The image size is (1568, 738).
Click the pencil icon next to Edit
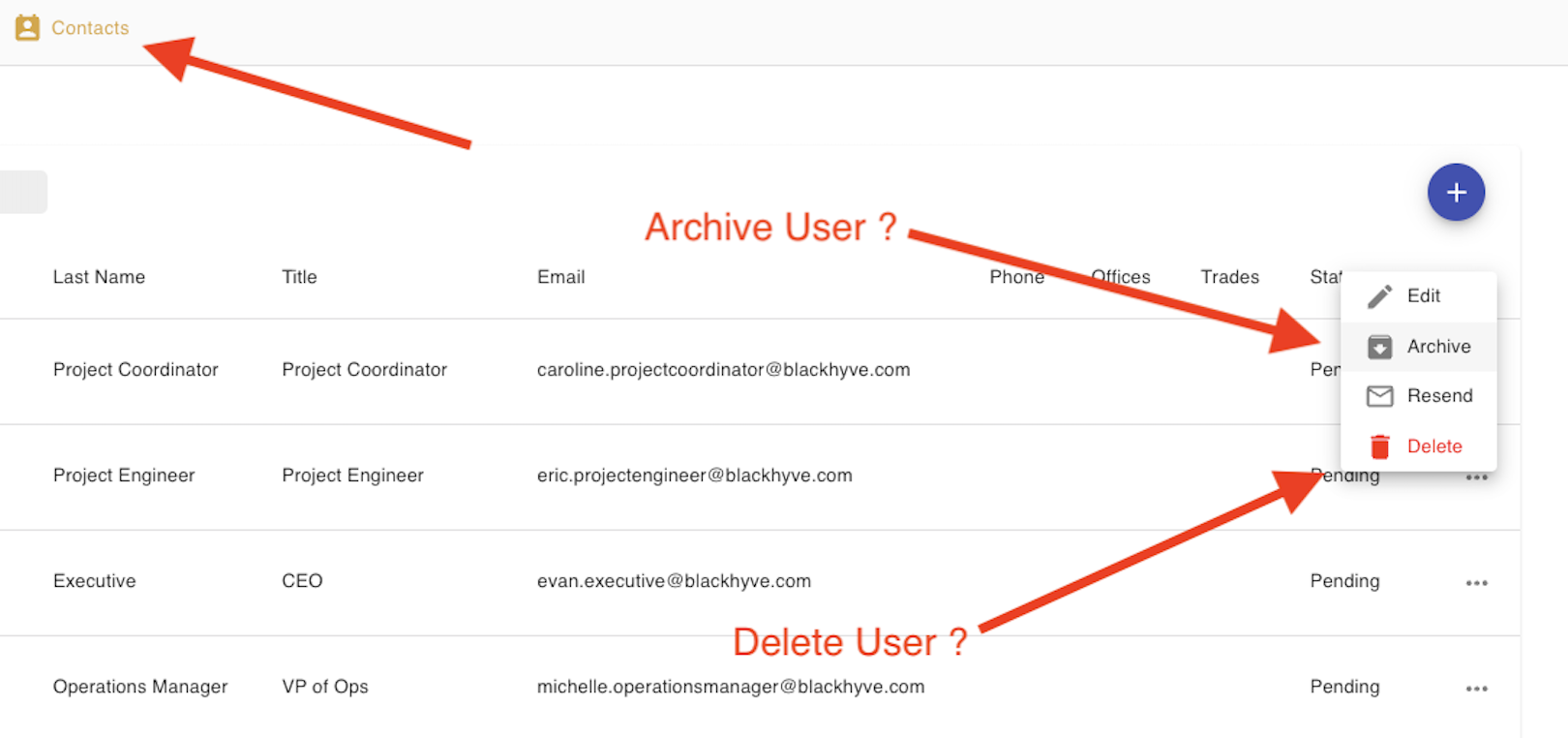tap(1379, 296)
